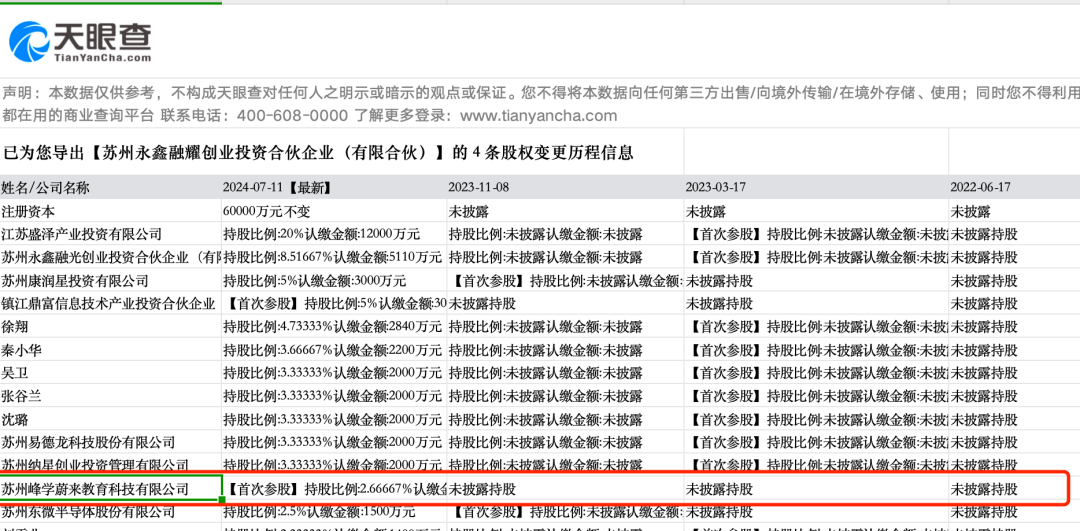This screenshot has height=531, width=1080.
Task: Select the cell 60000万元不变
Action: 334,211
